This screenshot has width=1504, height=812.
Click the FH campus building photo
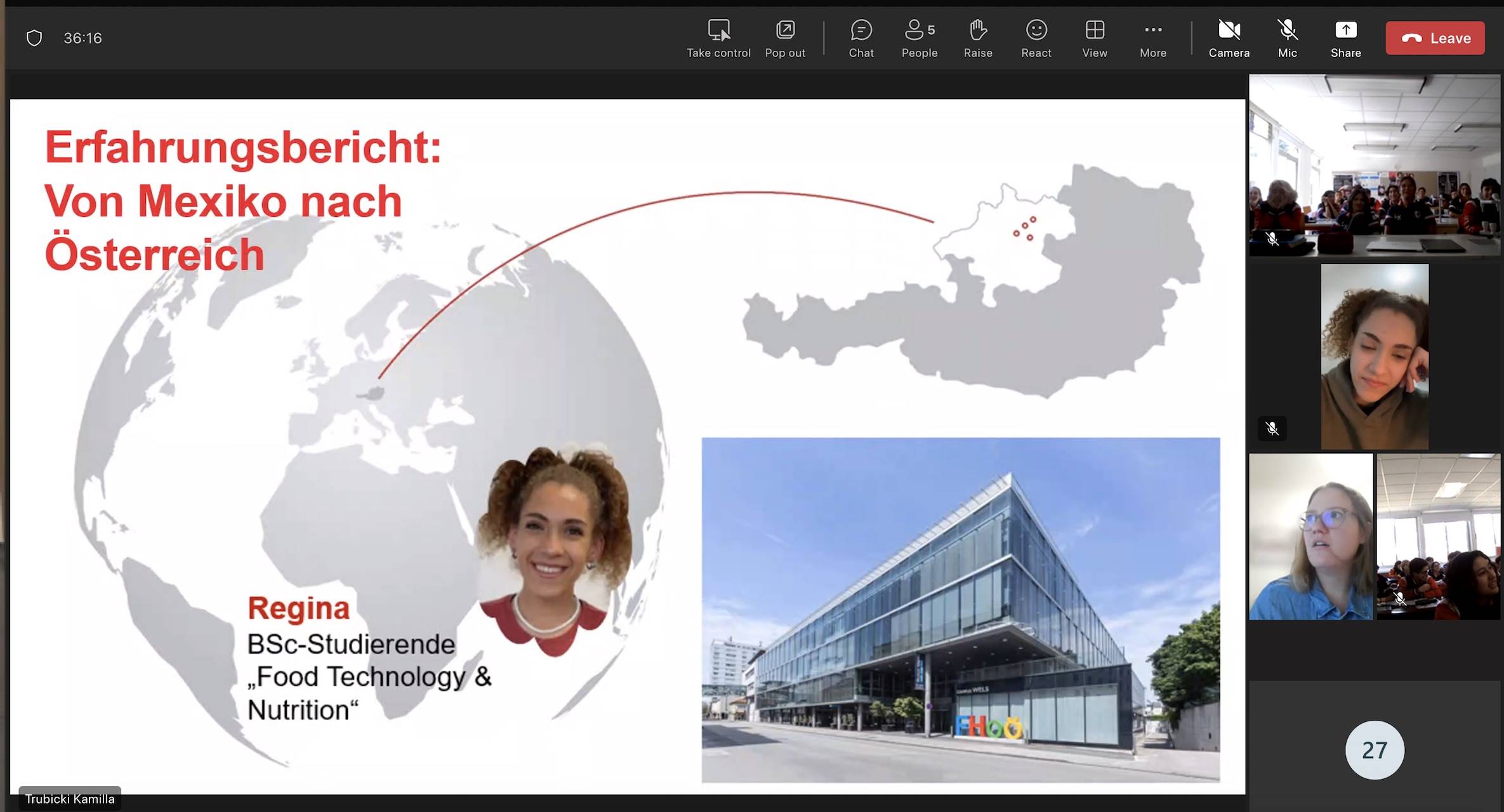960,610
